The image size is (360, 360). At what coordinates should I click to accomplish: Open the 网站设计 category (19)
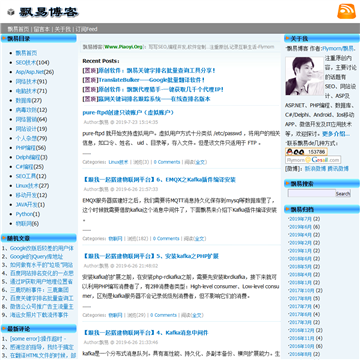(26, 129)
